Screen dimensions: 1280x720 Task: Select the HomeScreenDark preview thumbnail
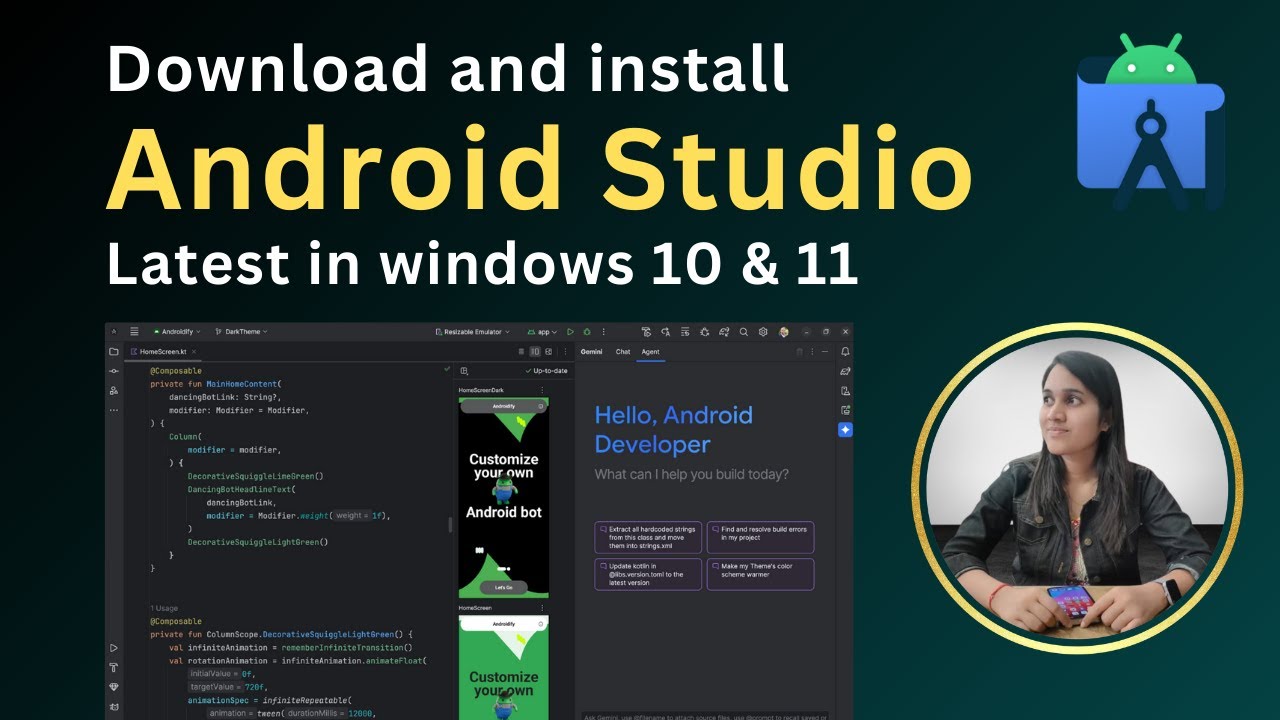pyautogui.click(x=504, y=498)
